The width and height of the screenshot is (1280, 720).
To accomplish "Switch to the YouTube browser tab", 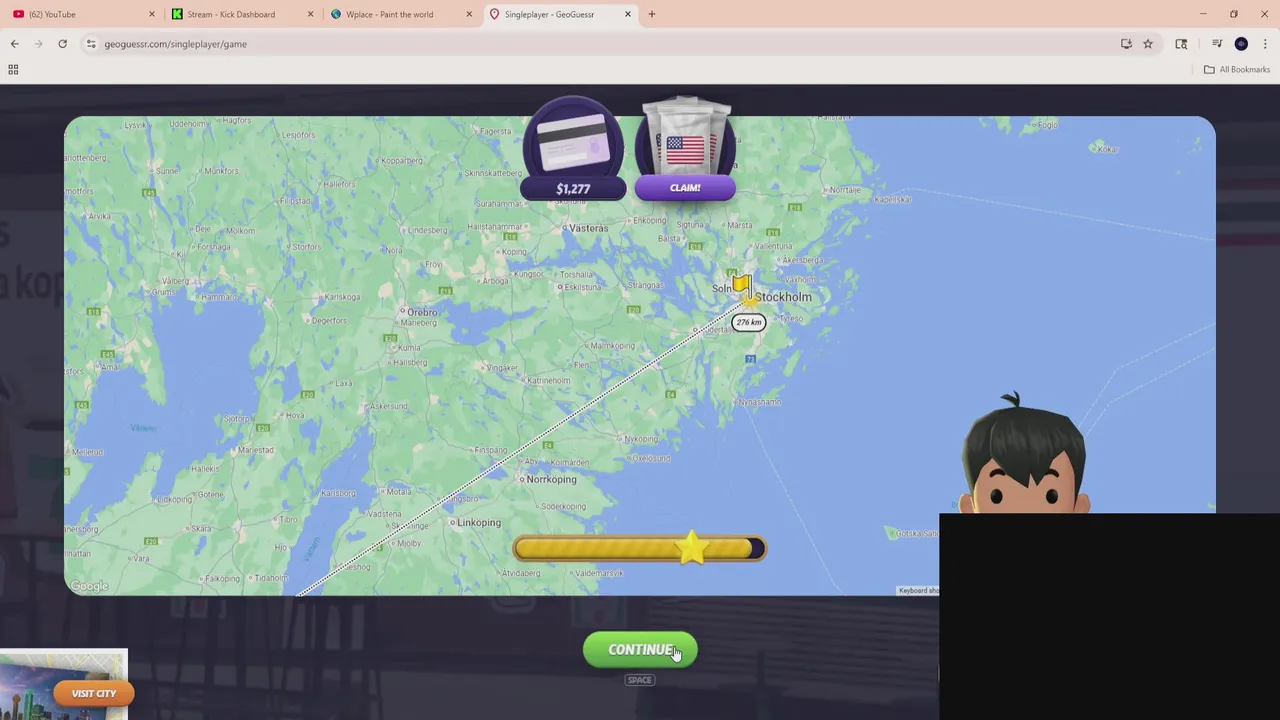I will pos(80,14).
